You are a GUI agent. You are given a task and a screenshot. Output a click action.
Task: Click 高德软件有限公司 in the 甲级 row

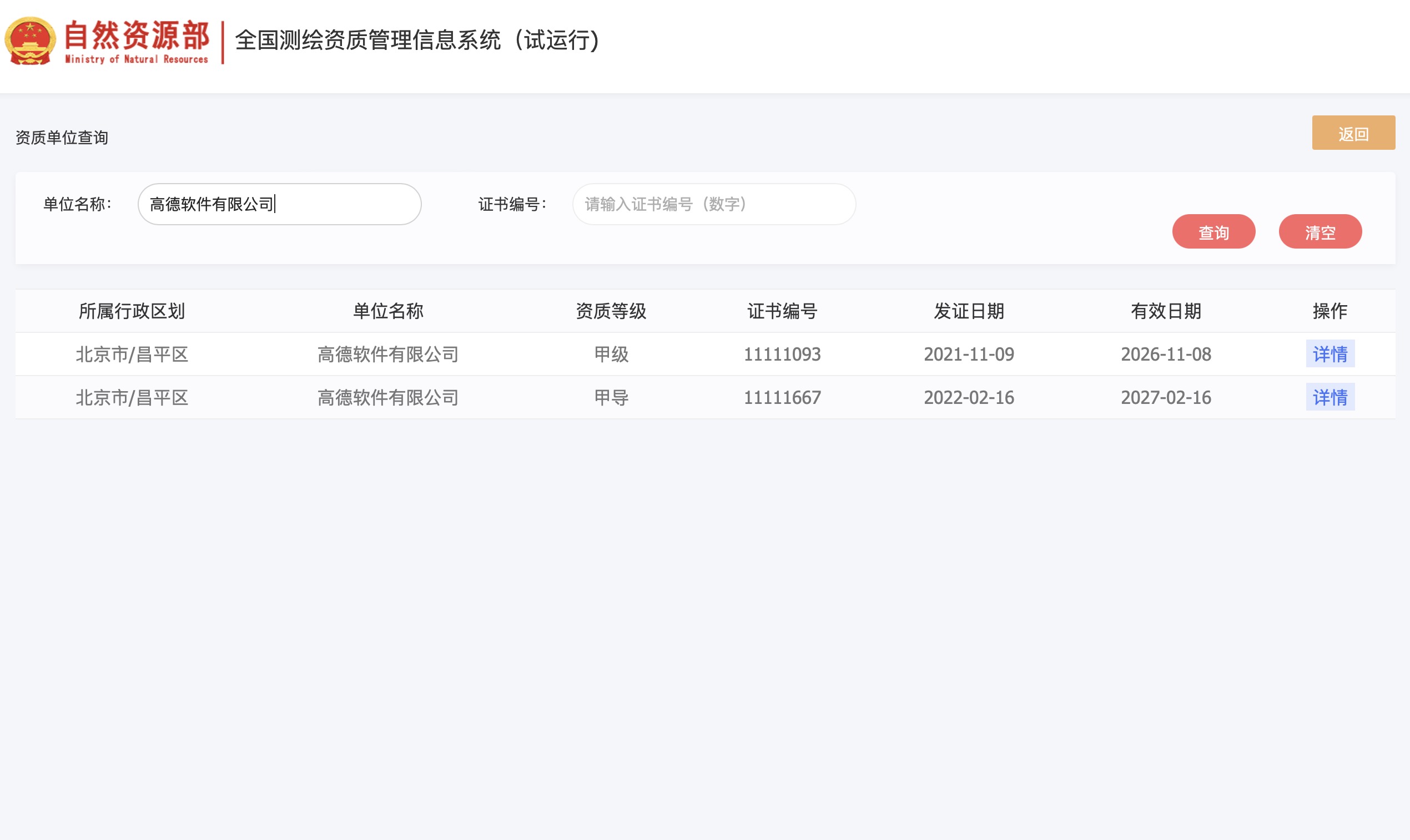388,355
